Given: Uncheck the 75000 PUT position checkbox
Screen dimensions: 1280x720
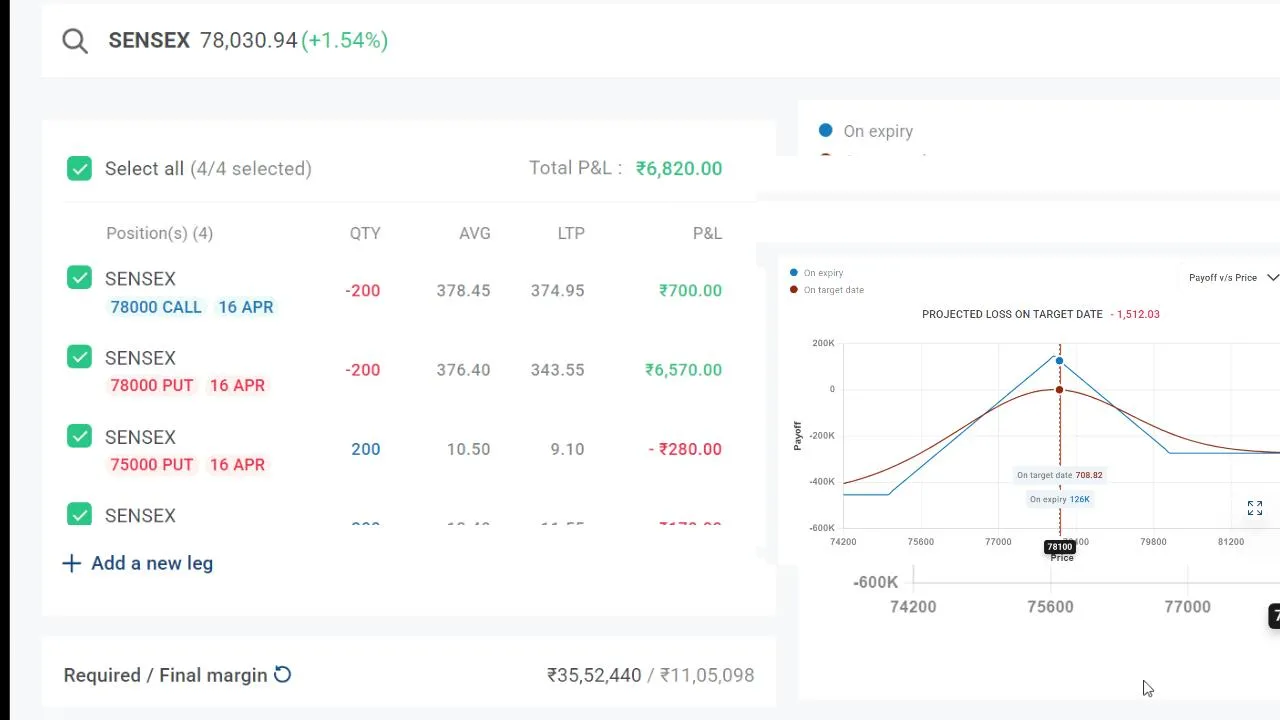Looking at the screenshot, I should coord(79,436).
